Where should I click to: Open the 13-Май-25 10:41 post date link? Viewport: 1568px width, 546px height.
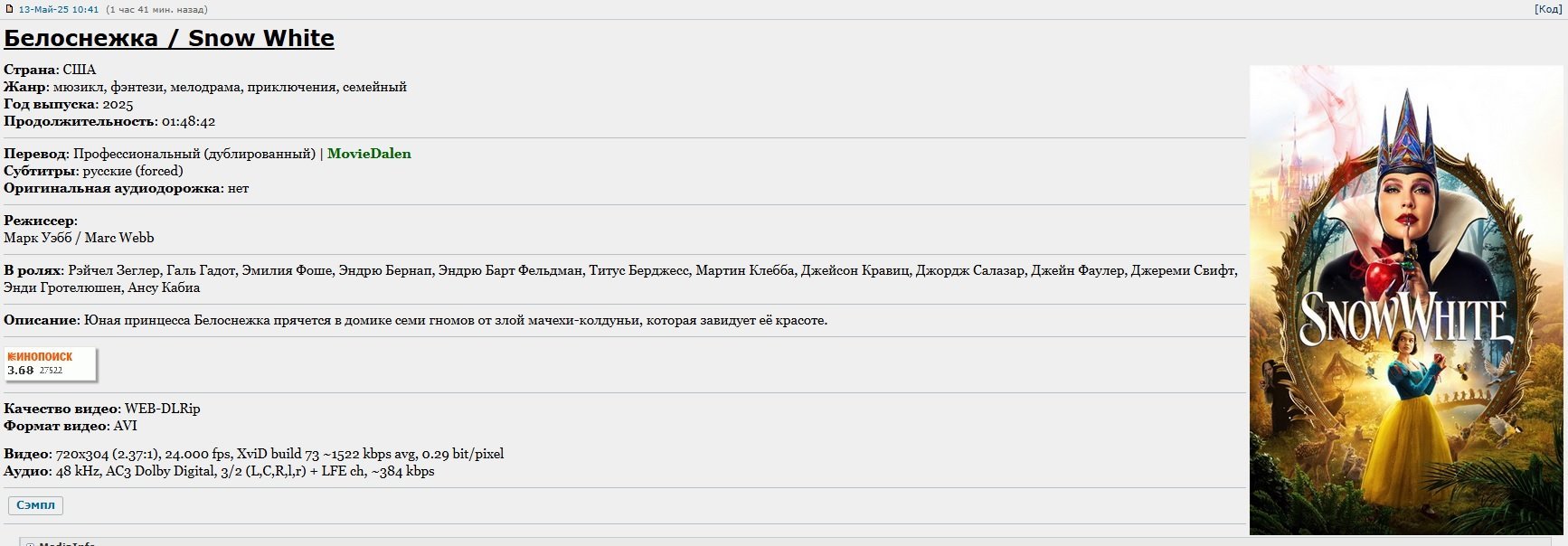pos(59,9)
